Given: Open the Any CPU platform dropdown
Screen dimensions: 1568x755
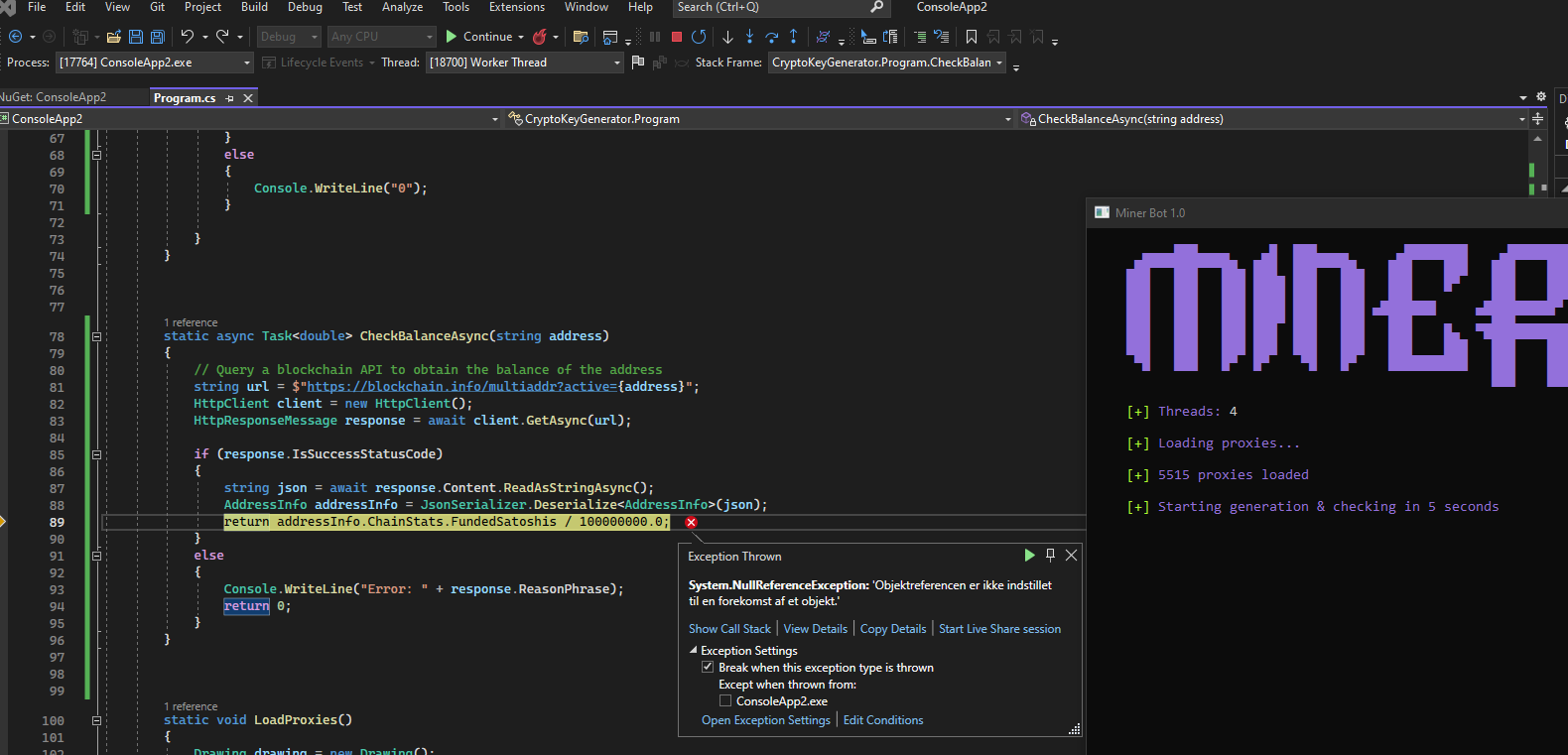Looking at the screenshot, I should tap(382, 37).
